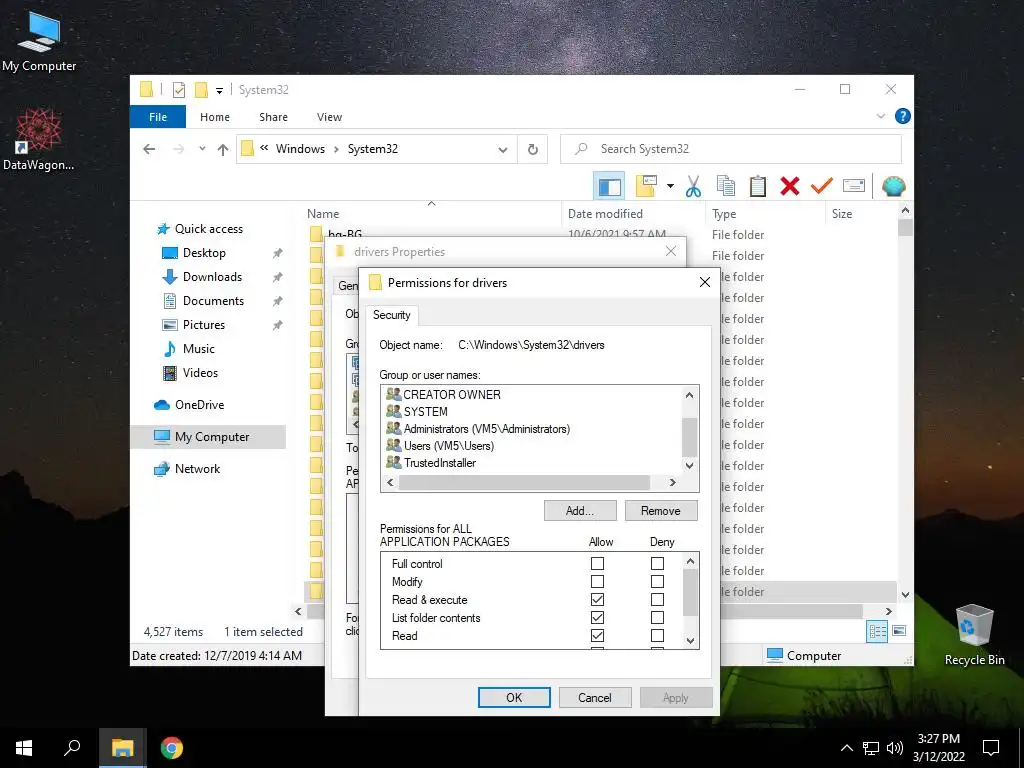Viewport: 1024px width, 768px height.
Task: Open the Recycle Bin on desktop
Action: click(974, 635)
